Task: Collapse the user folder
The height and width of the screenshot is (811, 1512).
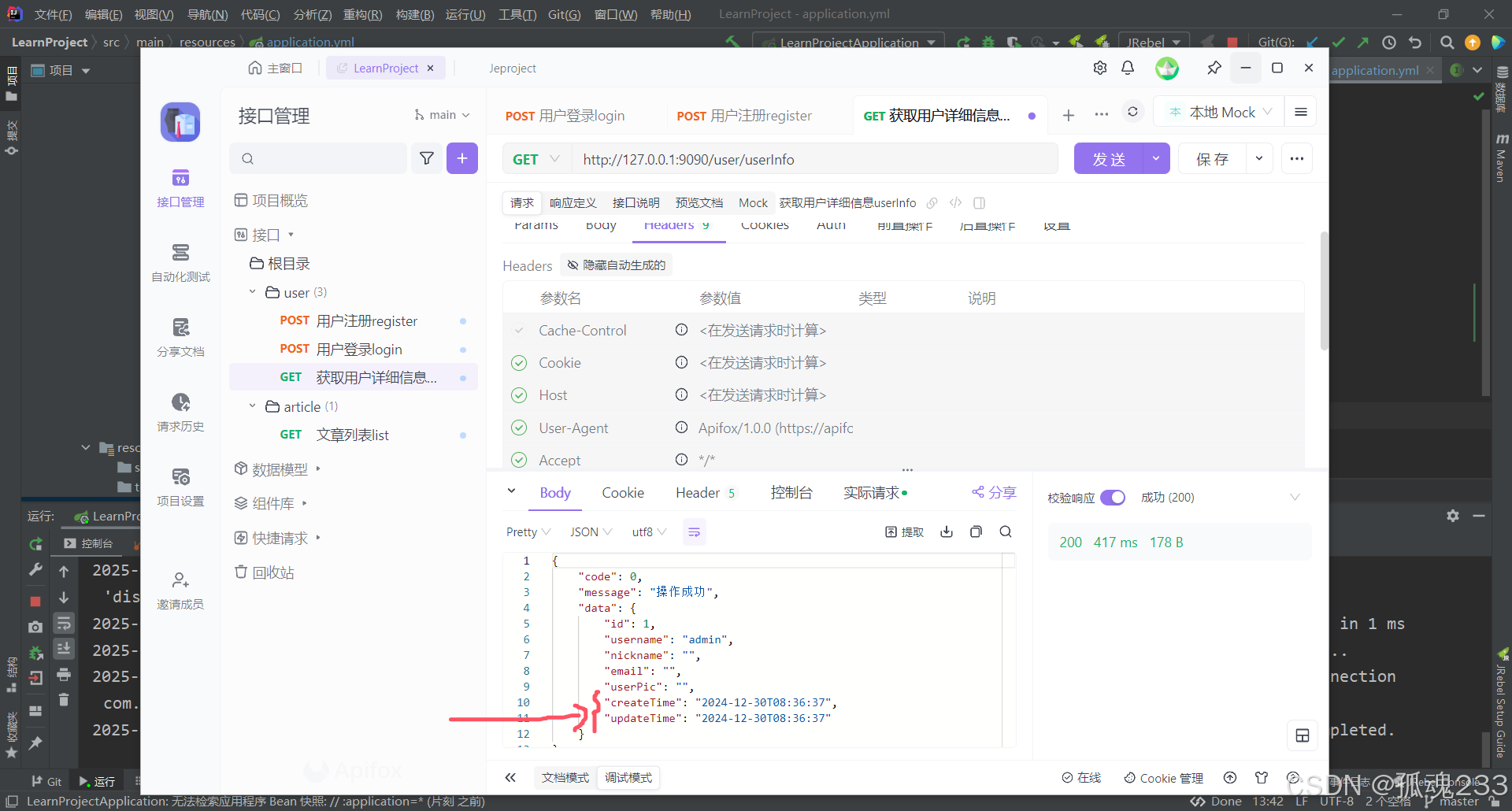Action: pos(252,292)
